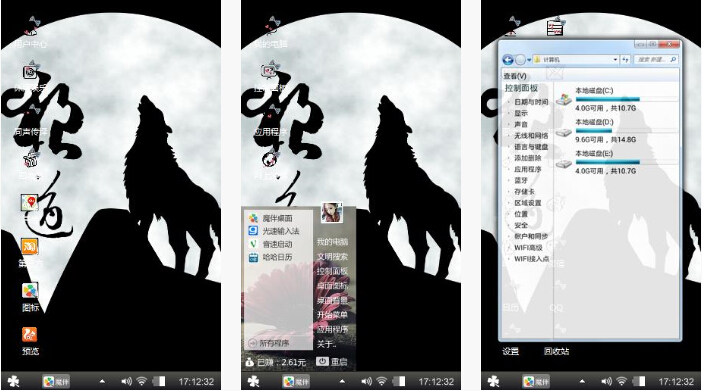Expand tray arrow on left screen taskbar
The image size is (702, 391).
(x=102, y=382)
